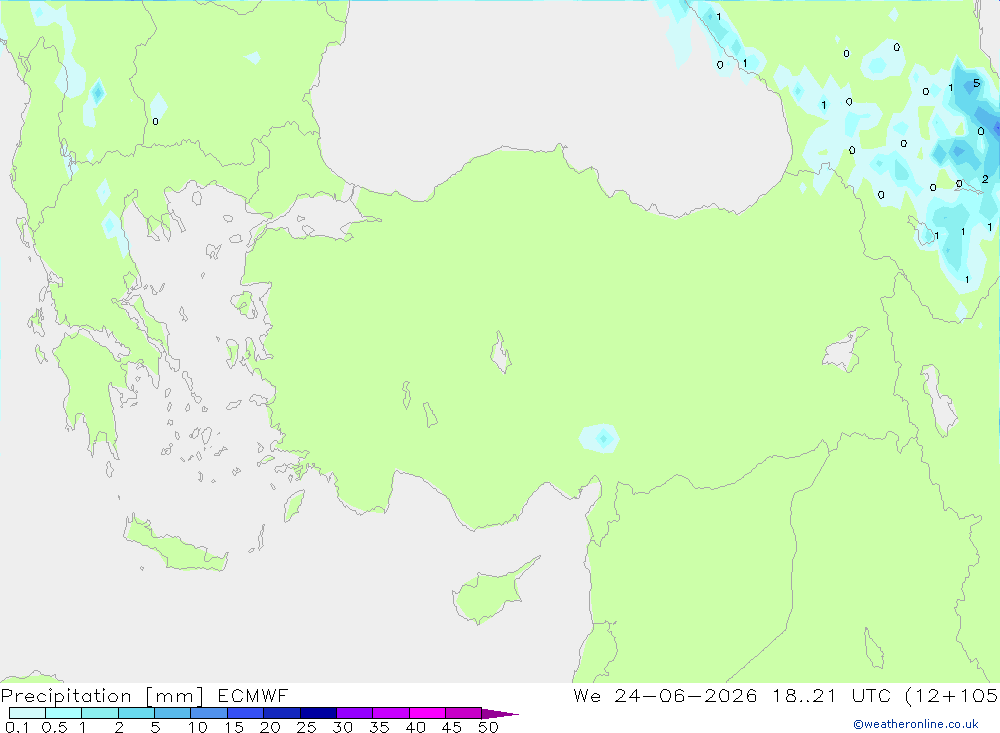Choose the 45–50 mm legend color swatch
Screen dimensions: 1000x733
point(464,713)
